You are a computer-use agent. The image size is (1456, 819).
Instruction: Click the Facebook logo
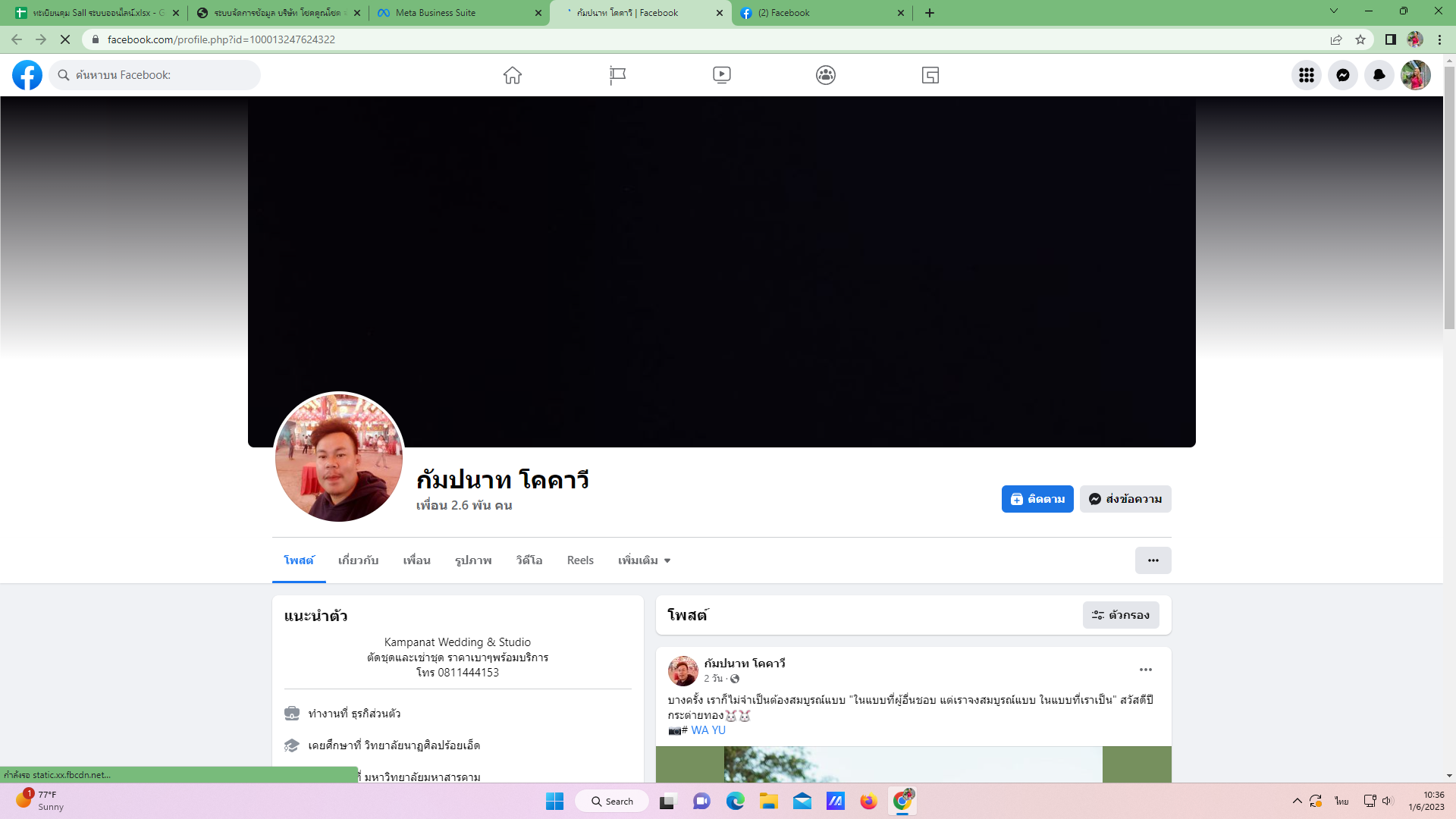27,75
